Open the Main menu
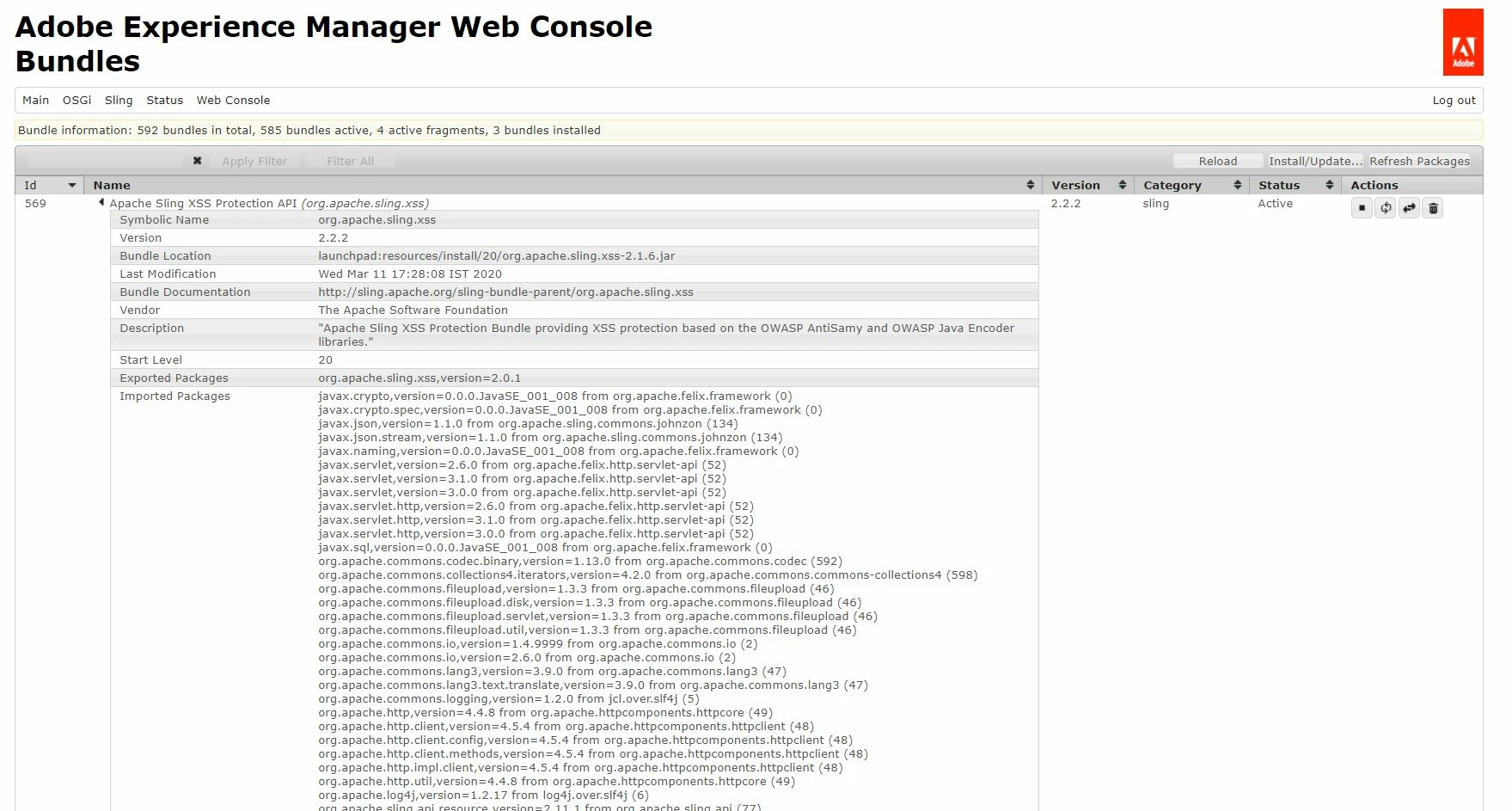 pyautogui.click(x=35, y=100)
